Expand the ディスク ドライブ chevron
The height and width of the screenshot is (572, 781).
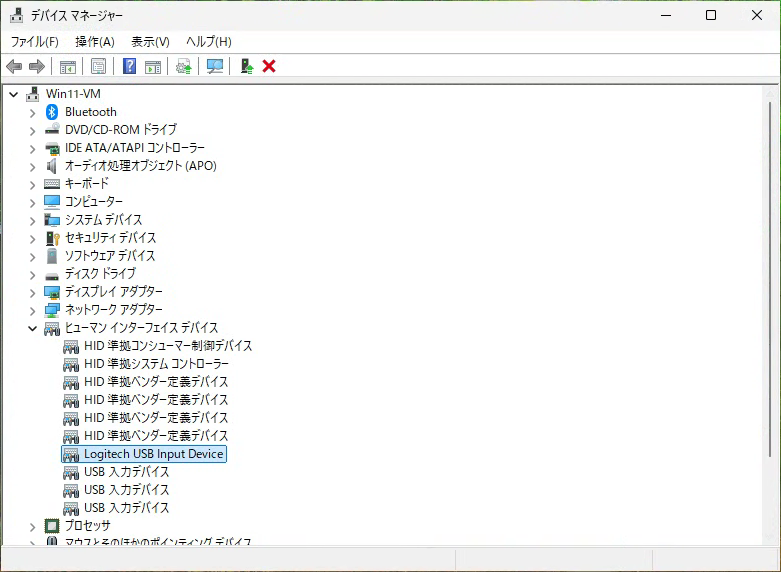[32, 275]
